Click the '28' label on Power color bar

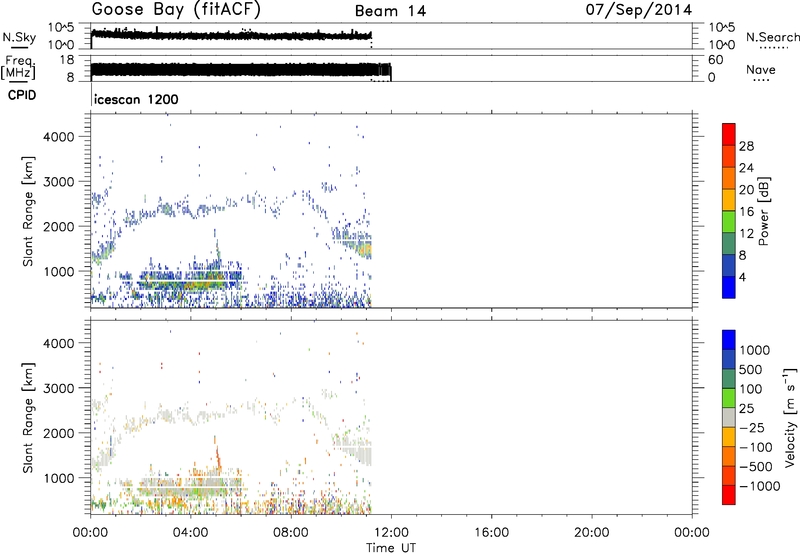pyautogui.click(x=746, y=146)
